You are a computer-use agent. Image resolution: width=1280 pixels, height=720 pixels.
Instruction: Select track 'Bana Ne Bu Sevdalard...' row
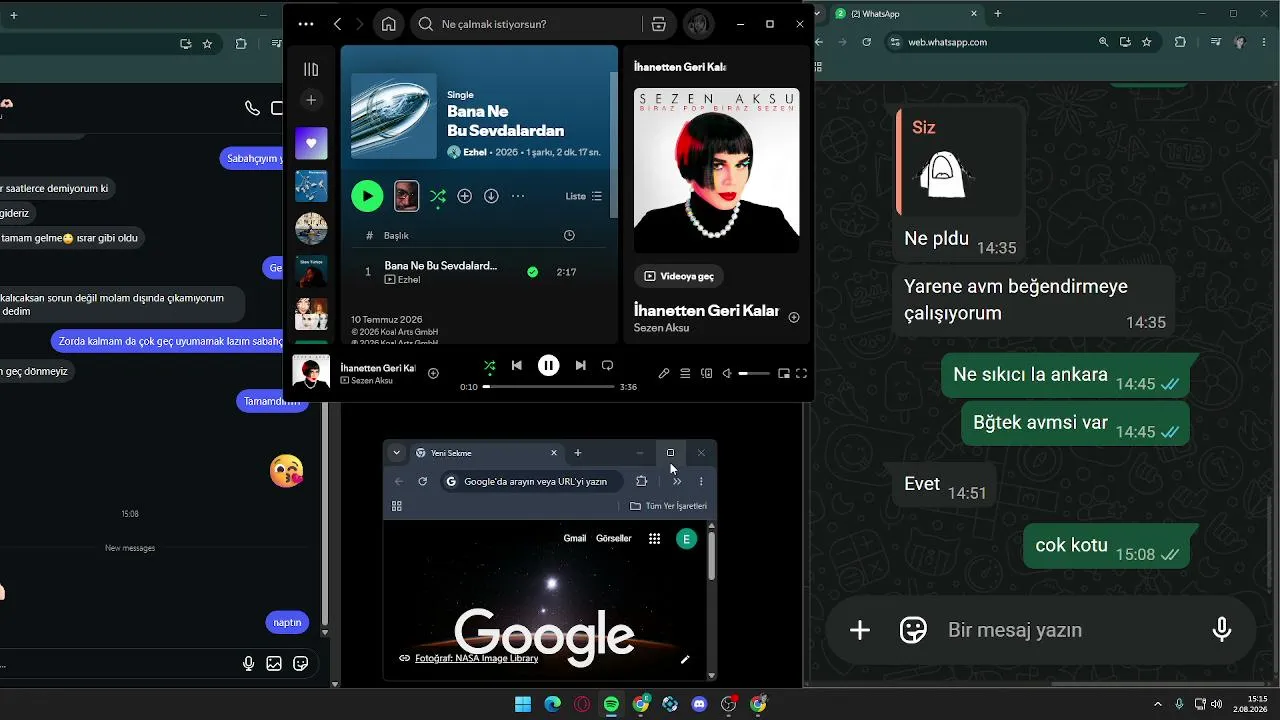[478, 272]
